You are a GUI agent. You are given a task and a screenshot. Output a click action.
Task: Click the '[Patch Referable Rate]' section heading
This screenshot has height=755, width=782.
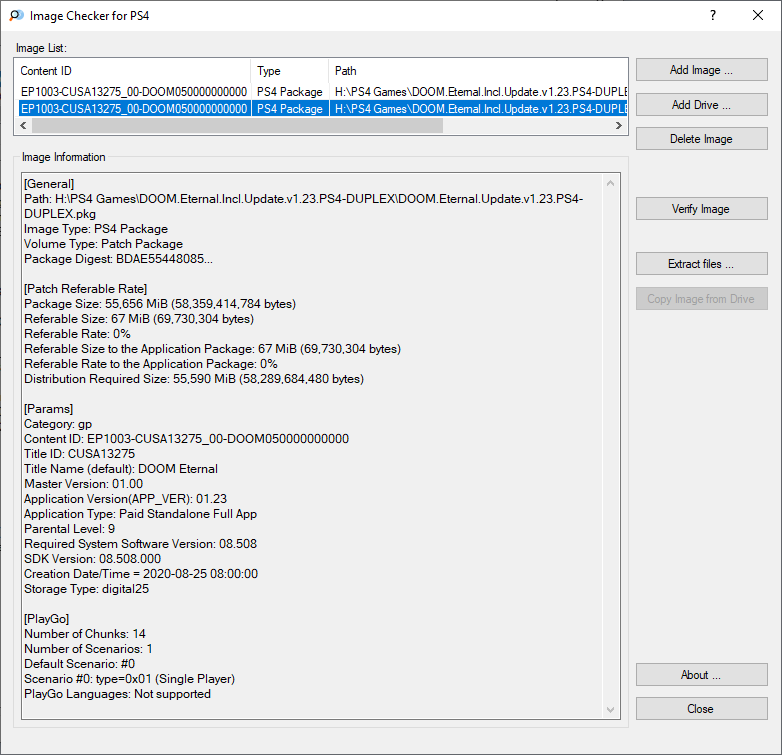point(85,289)
